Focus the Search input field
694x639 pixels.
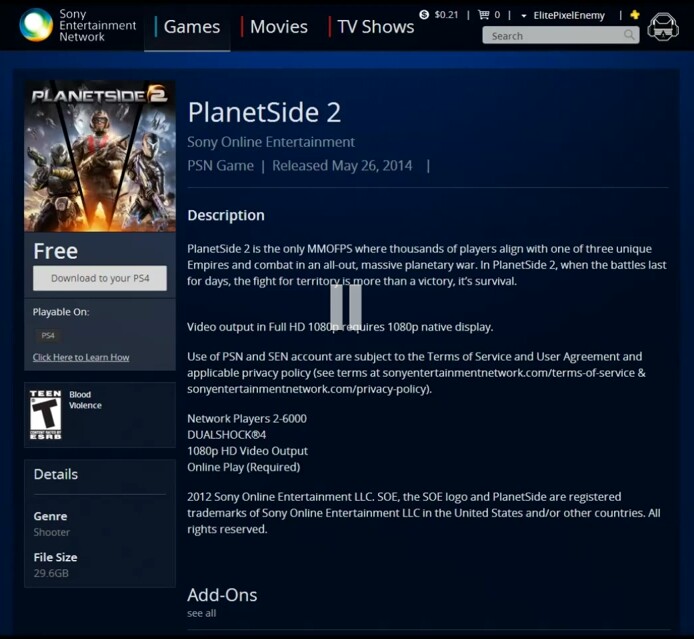click(561, 35)
